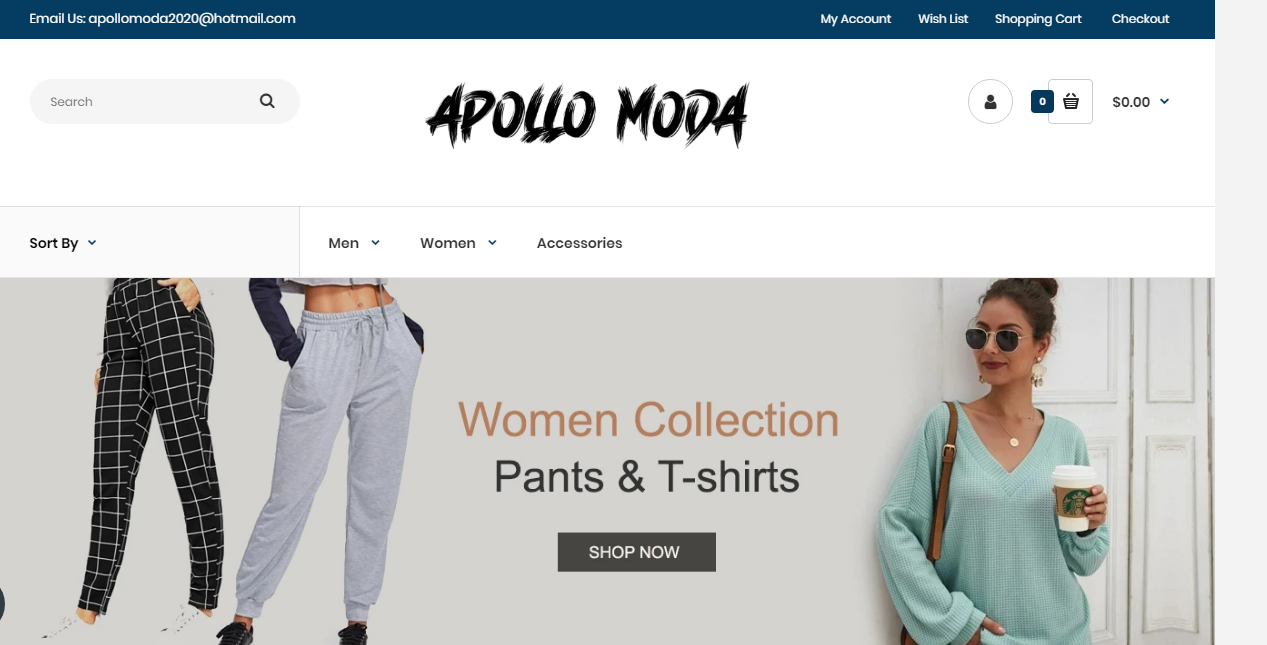Screen dimensions: 1267x645
Task: Expand the Women category menu
Action: pos(458,243)
